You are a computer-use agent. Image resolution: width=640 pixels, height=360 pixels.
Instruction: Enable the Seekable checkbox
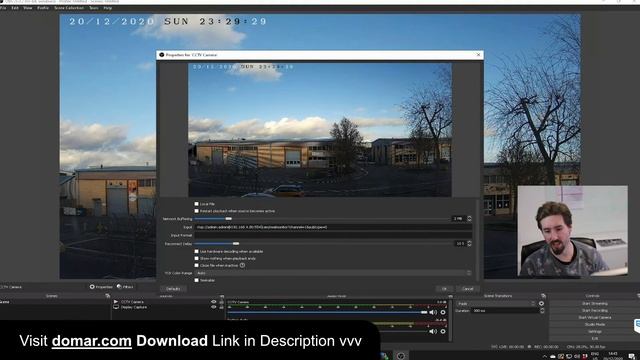point(197,280)
